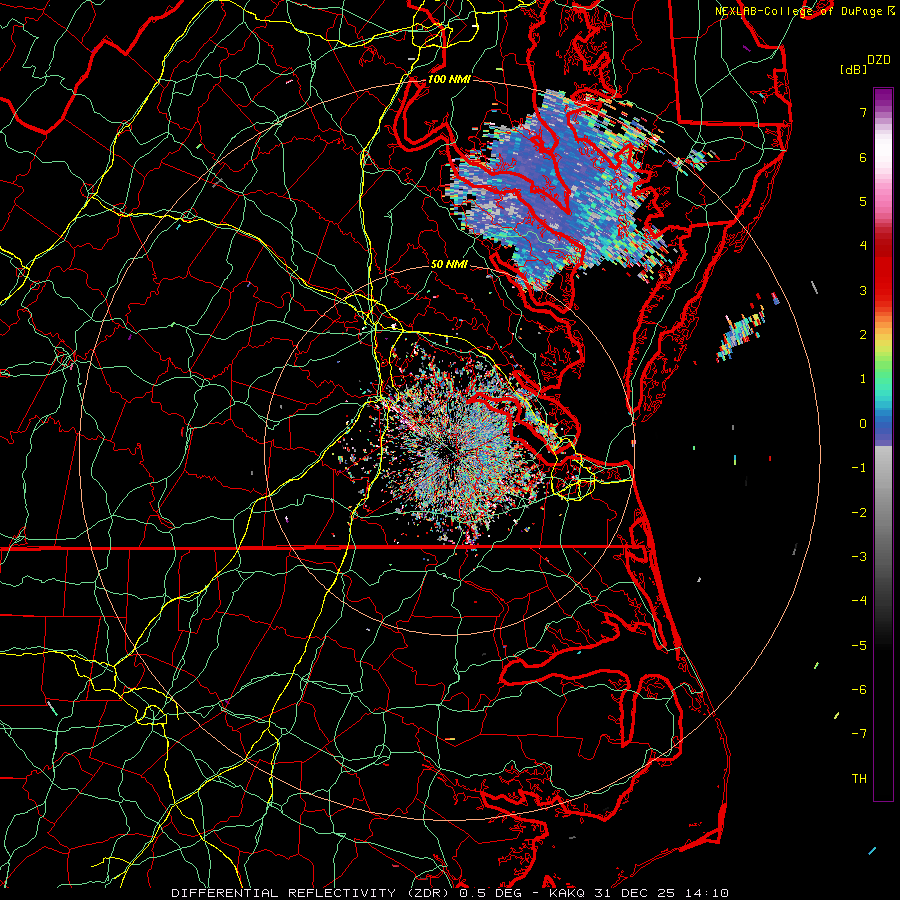The image size is (900, 900).
Task: Click the 100 NMI range ring label
Action: 449,79
